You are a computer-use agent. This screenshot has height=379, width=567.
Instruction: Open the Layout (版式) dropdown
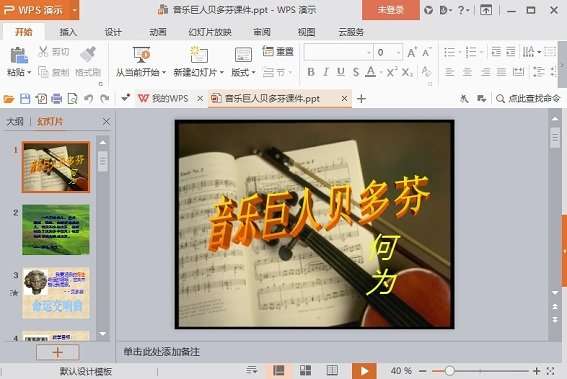pyautogui.click(x=243, y=72)
